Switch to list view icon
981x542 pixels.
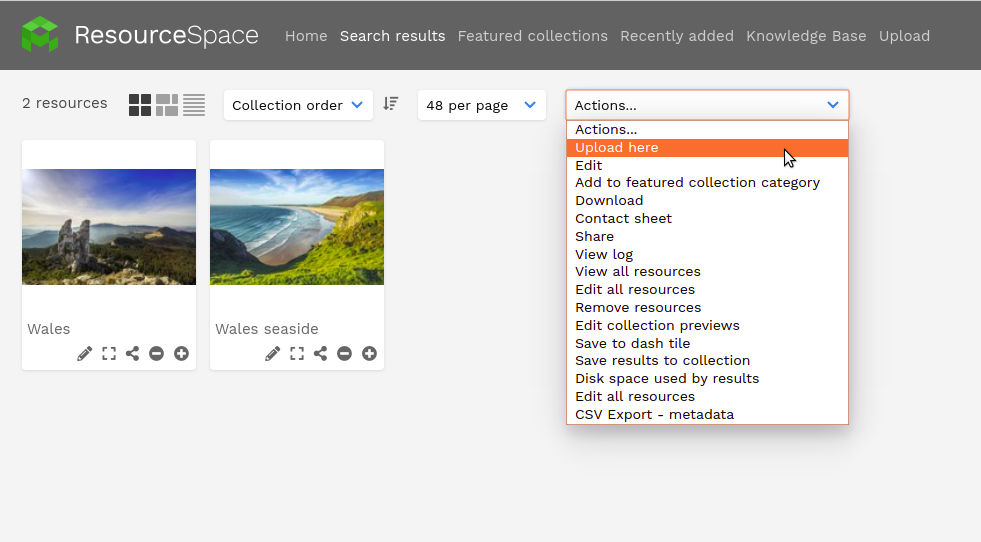(x=194, y=105)
